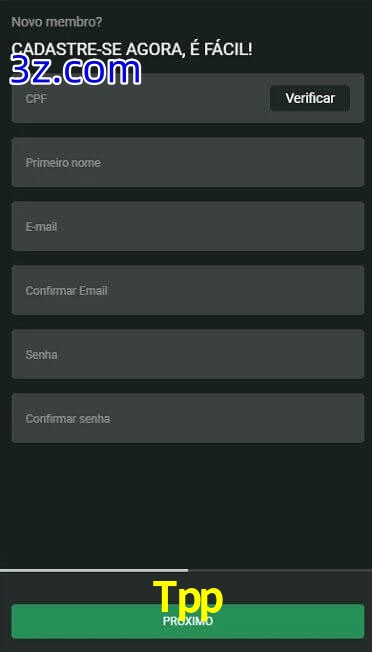Click the blue 3z.com logo overlay
Screen dimensions: 372x652
tap(75, 71)
